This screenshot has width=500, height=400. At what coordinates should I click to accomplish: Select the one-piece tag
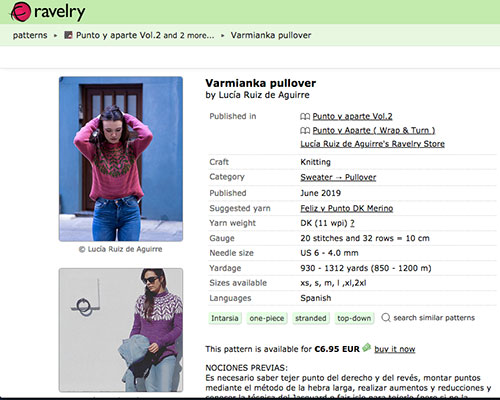(x=267, y=318)
